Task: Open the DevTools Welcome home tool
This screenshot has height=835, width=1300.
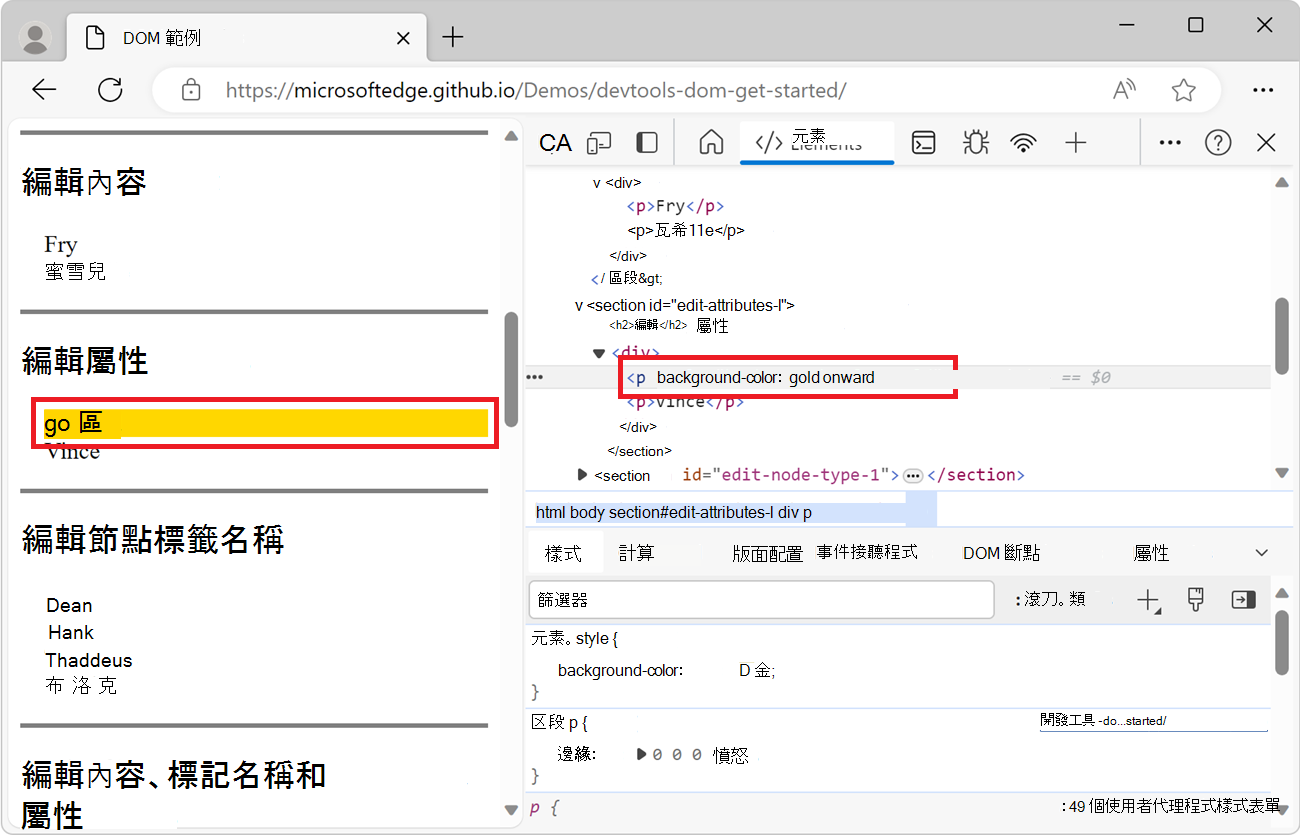Action: [711, 143]
